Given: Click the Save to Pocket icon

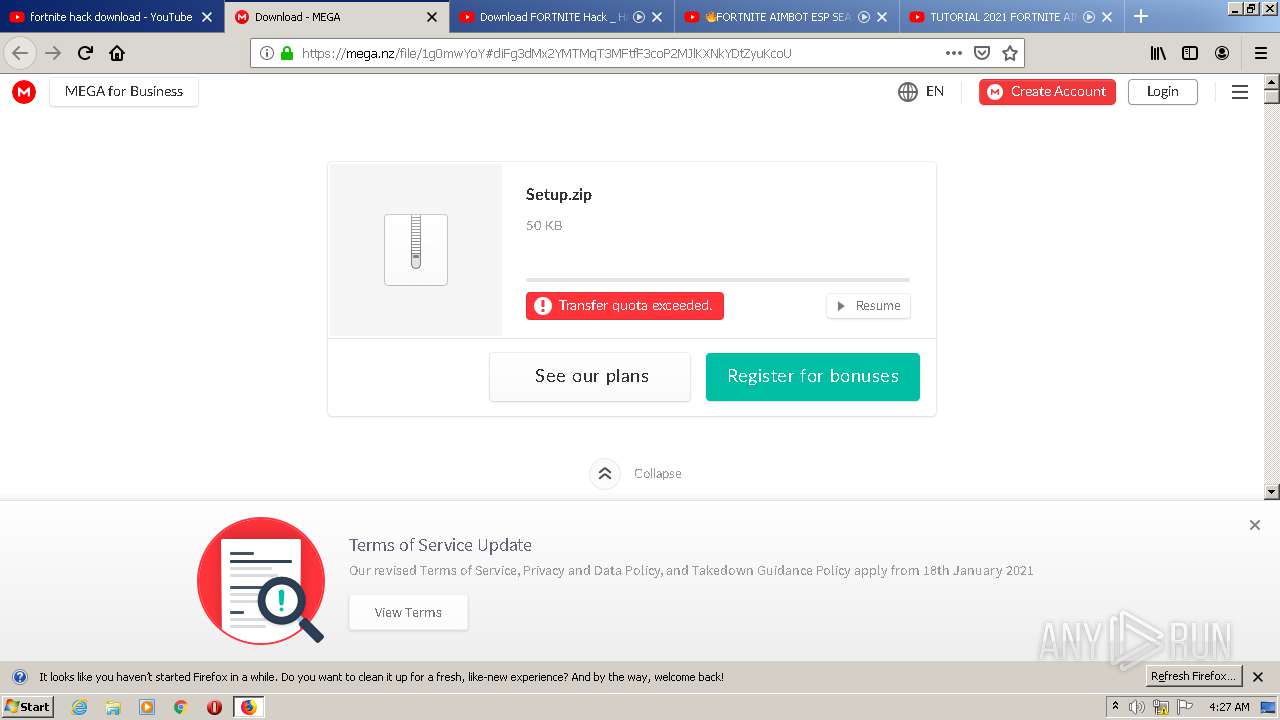Looking at the screenshot, I should [982, 53].
